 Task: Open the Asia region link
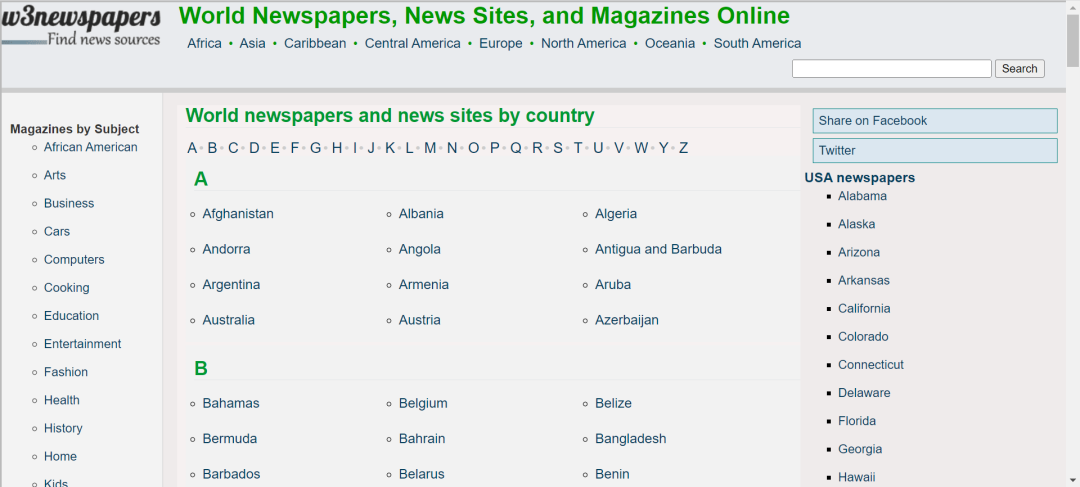click(252, 43)
